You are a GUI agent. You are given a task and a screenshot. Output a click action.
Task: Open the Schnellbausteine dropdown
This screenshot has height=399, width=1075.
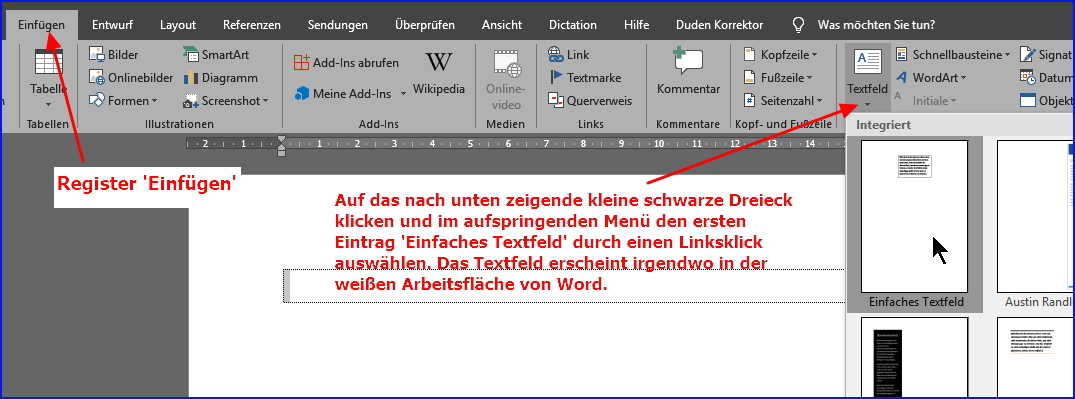click(952, 55)
